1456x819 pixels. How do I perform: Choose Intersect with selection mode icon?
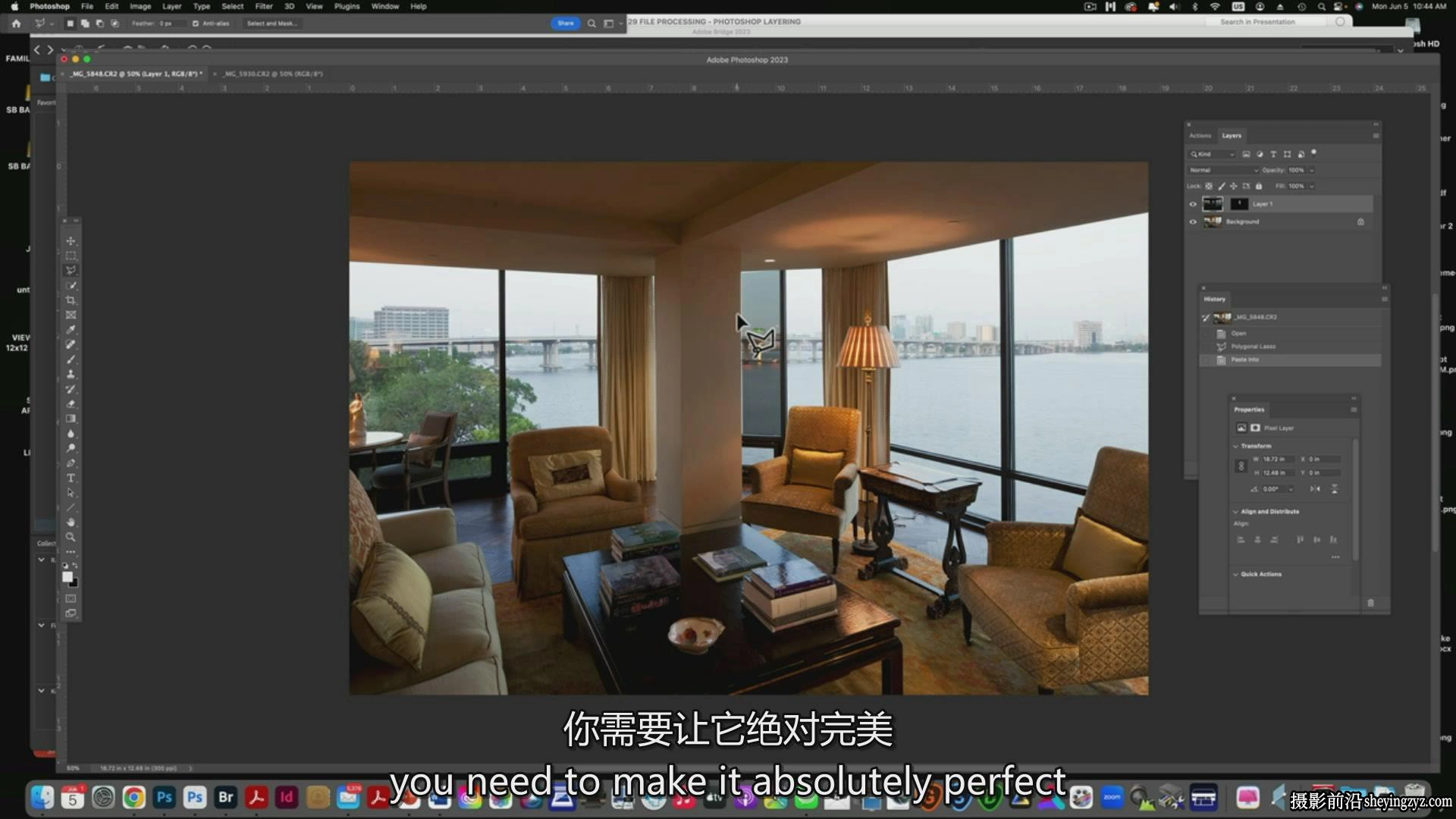(x=115, y=24)
